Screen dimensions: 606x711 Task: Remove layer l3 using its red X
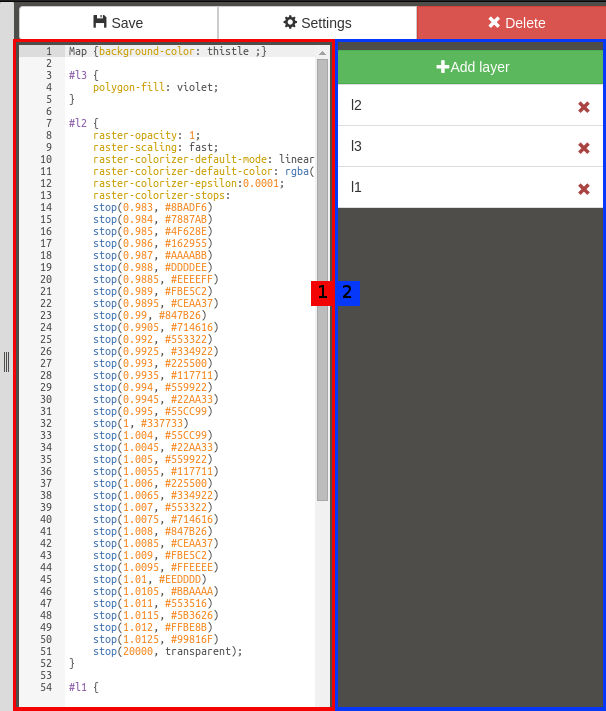[x=584, y=148]
